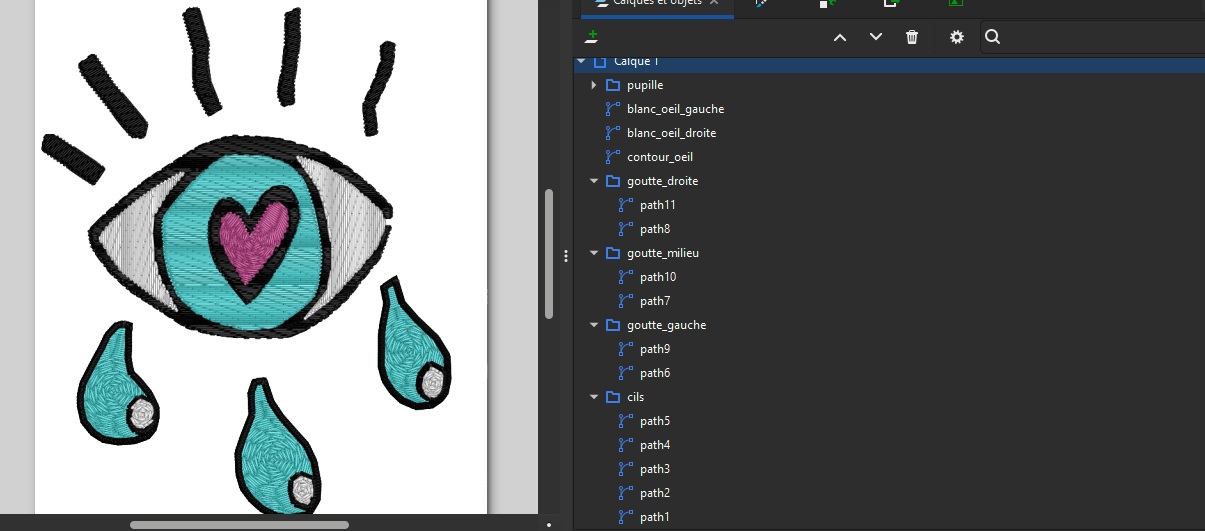1205x531 pixels.
Task: Open layers panel settings via gear icon
Action: 957,37
